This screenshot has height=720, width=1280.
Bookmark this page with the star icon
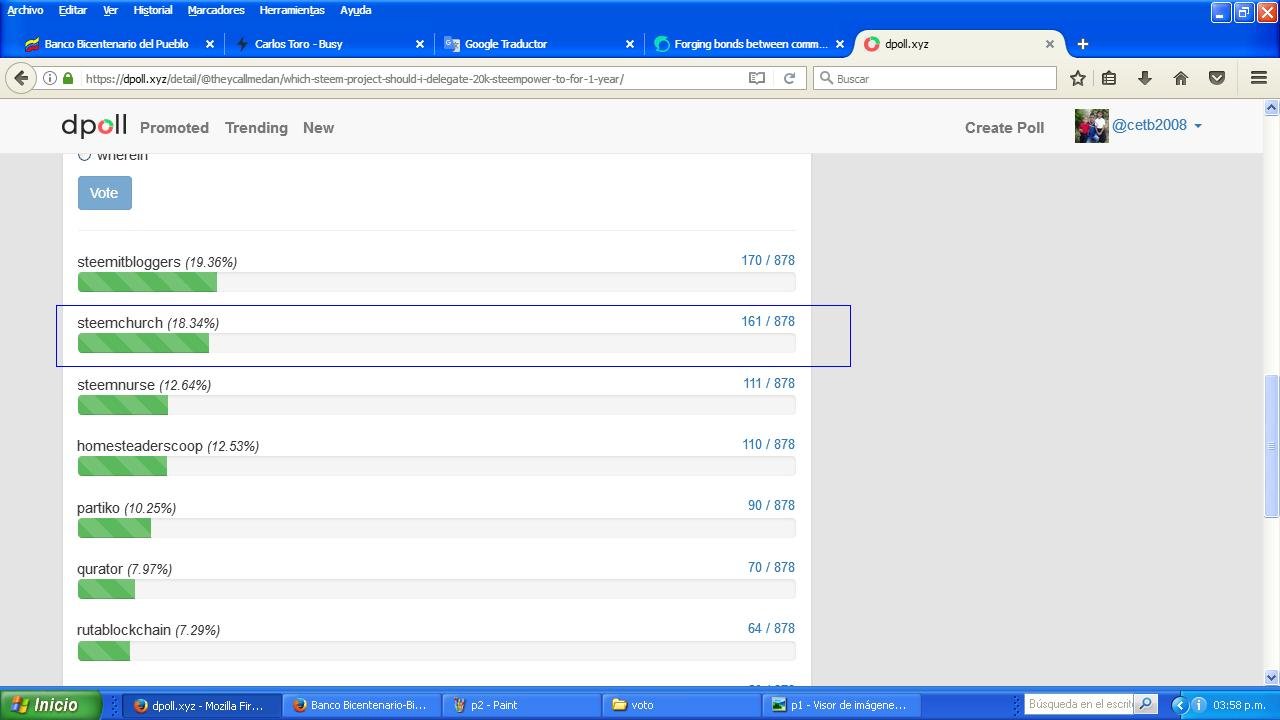(x=1077, y=78)
